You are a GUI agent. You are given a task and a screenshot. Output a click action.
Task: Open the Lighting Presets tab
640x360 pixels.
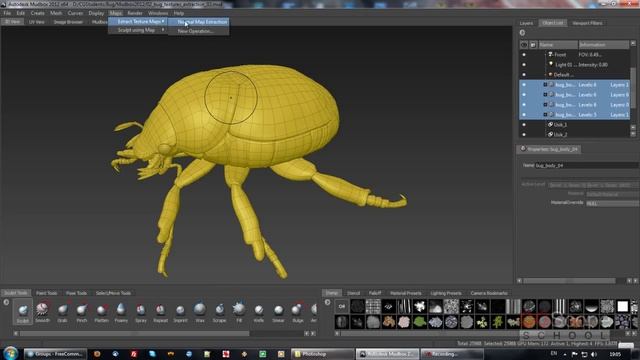coord(446,293)
